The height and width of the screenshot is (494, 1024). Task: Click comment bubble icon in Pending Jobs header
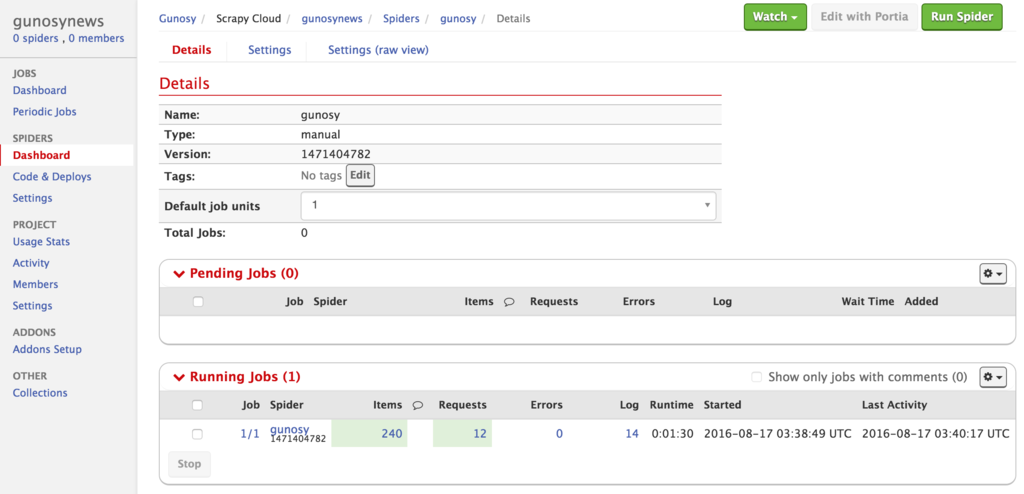(x=509, y=302)
